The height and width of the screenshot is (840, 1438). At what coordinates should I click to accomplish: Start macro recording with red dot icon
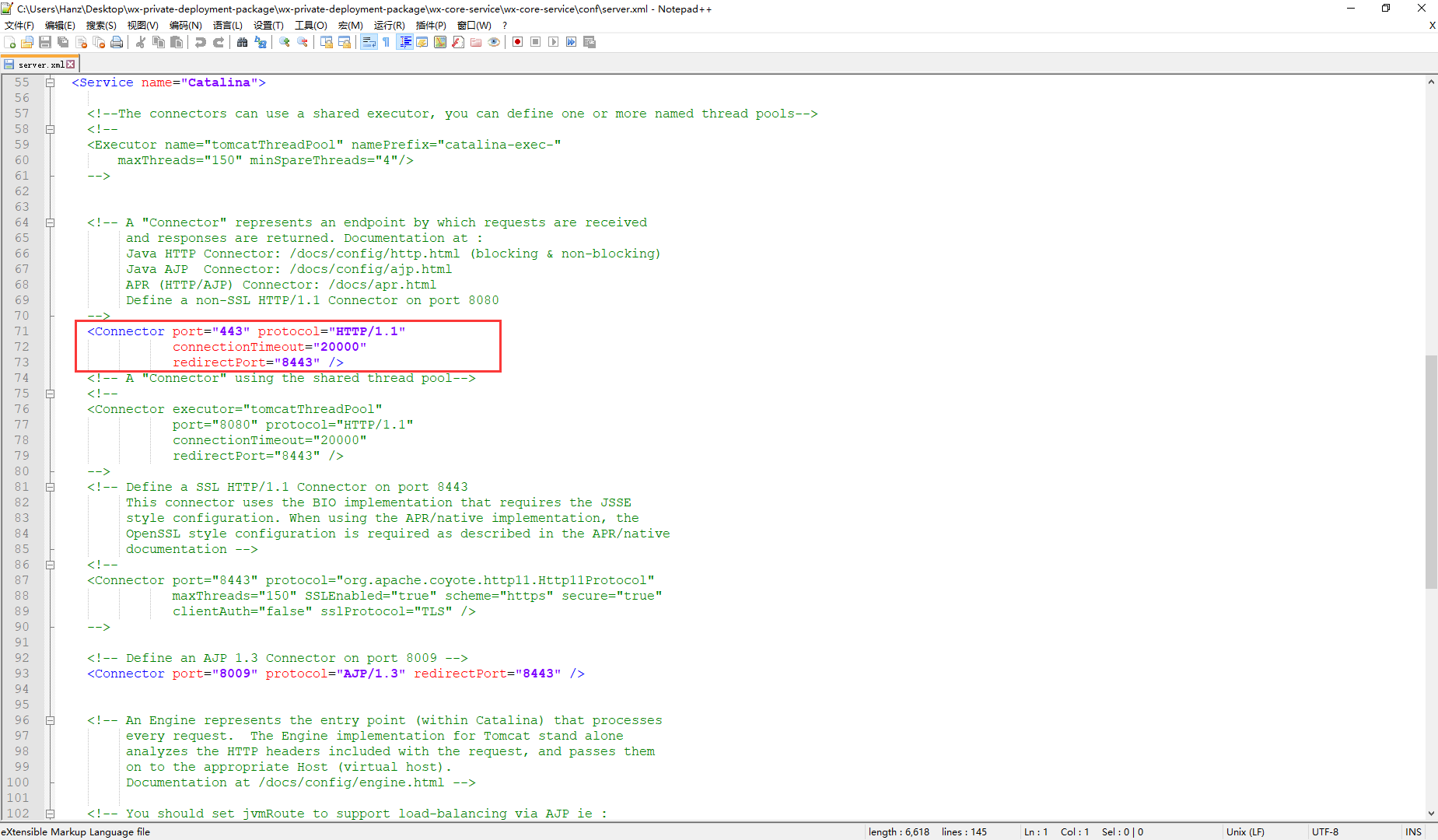coord(517,42)
